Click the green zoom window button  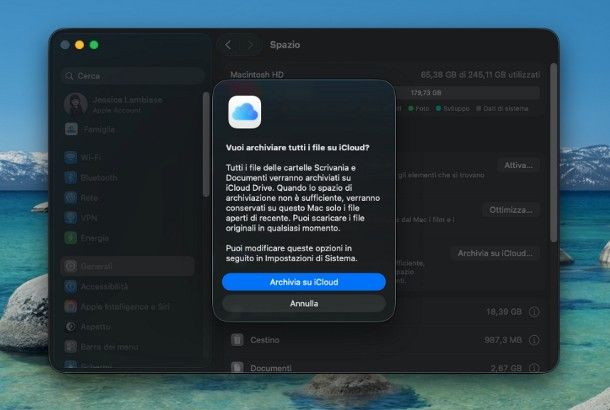(x=94, y=45)
